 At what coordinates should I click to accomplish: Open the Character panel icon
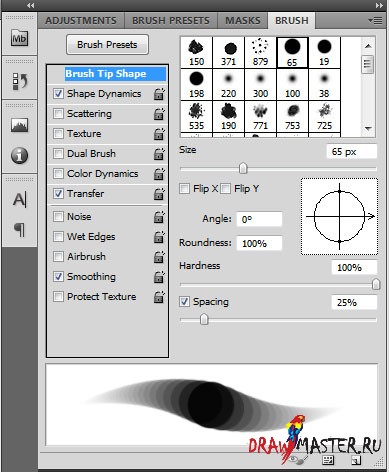pyautogui.click(x=19, y=200)
